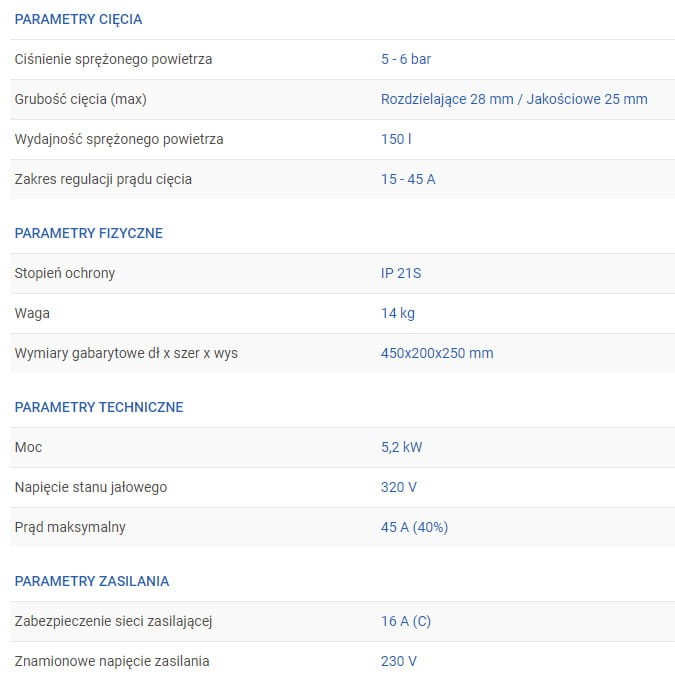Viewport: 675px width, 690px height.
Task: Click the '14 kg' weight value
Action: point(398,313)
